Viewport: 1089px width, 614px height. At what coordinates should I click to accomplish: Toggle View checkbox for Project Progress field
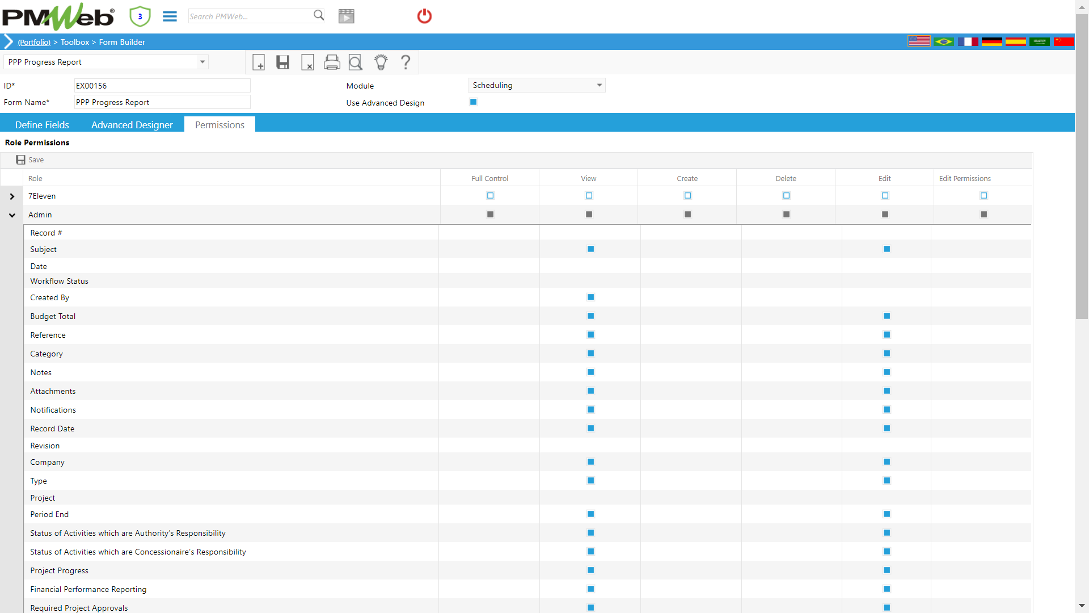coord(591,570)
